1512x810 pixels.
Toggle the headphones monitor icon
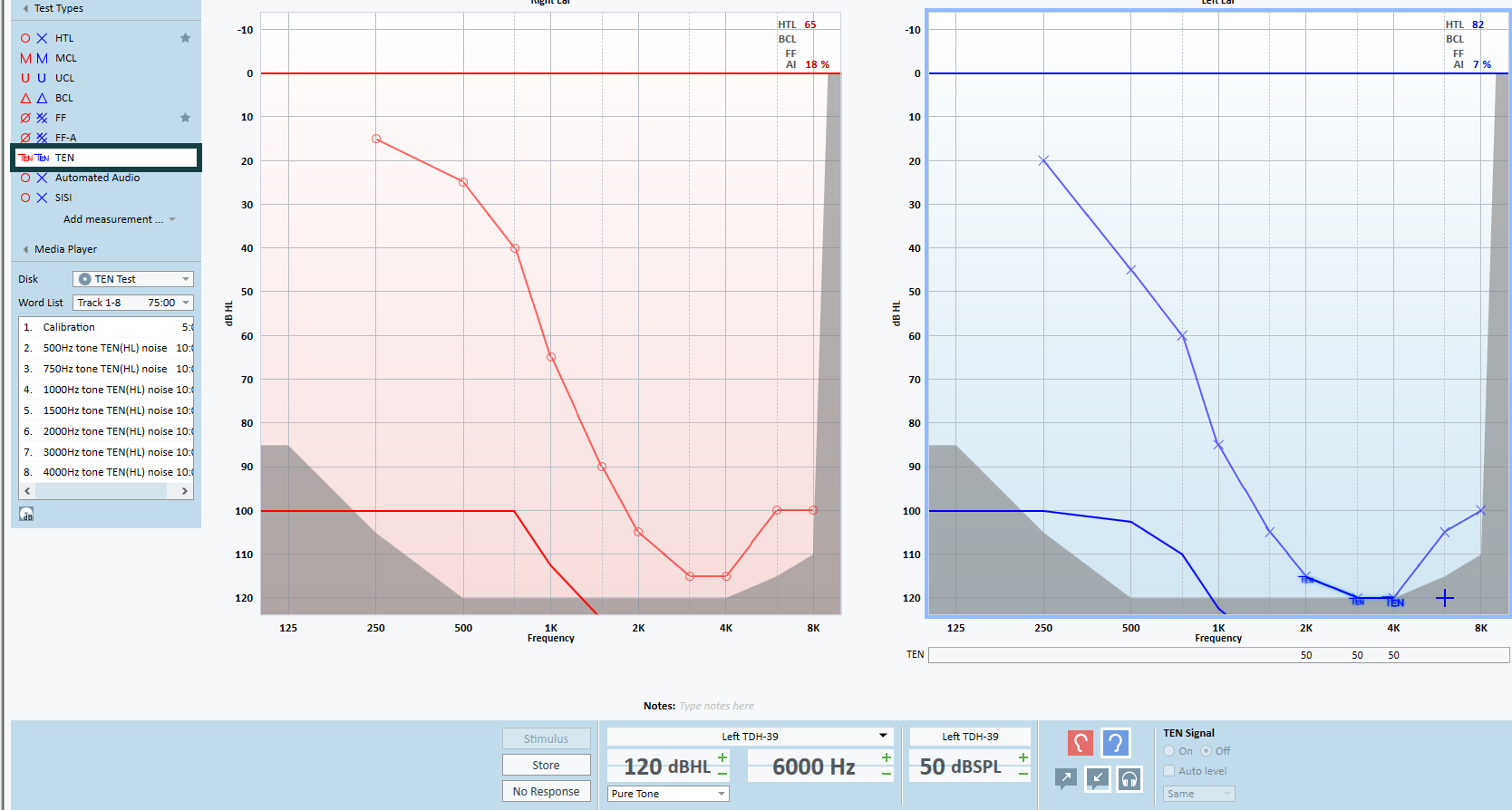click(x=1129, y=778)
